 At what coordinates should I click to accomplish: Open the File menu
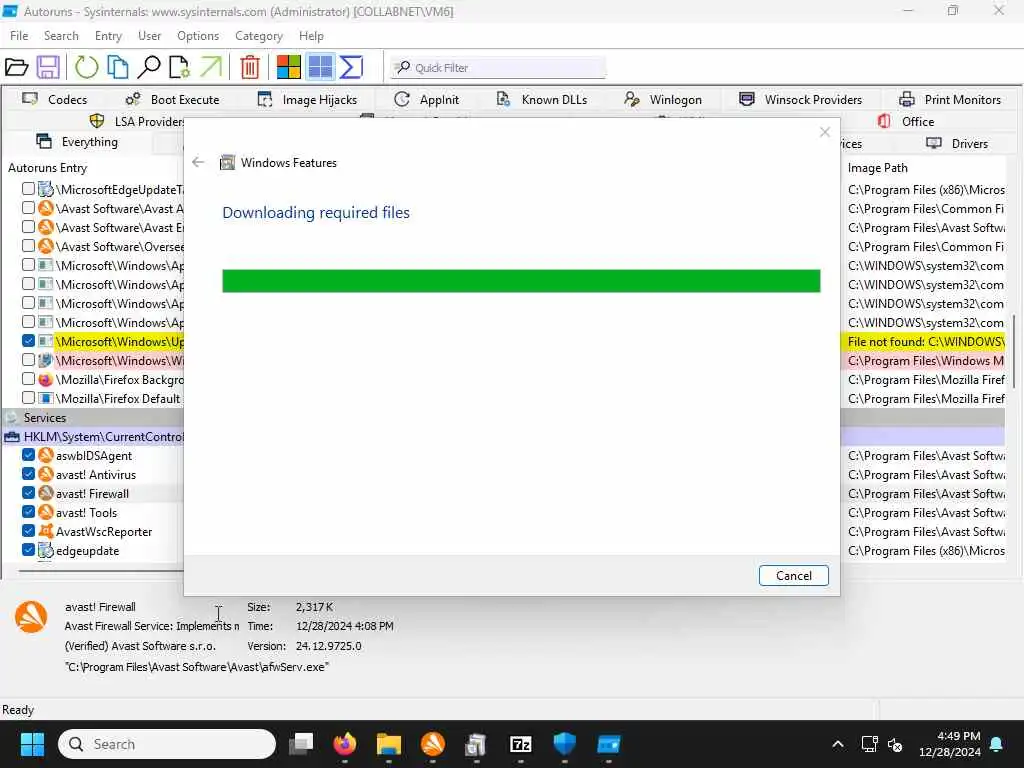[19, 36]
